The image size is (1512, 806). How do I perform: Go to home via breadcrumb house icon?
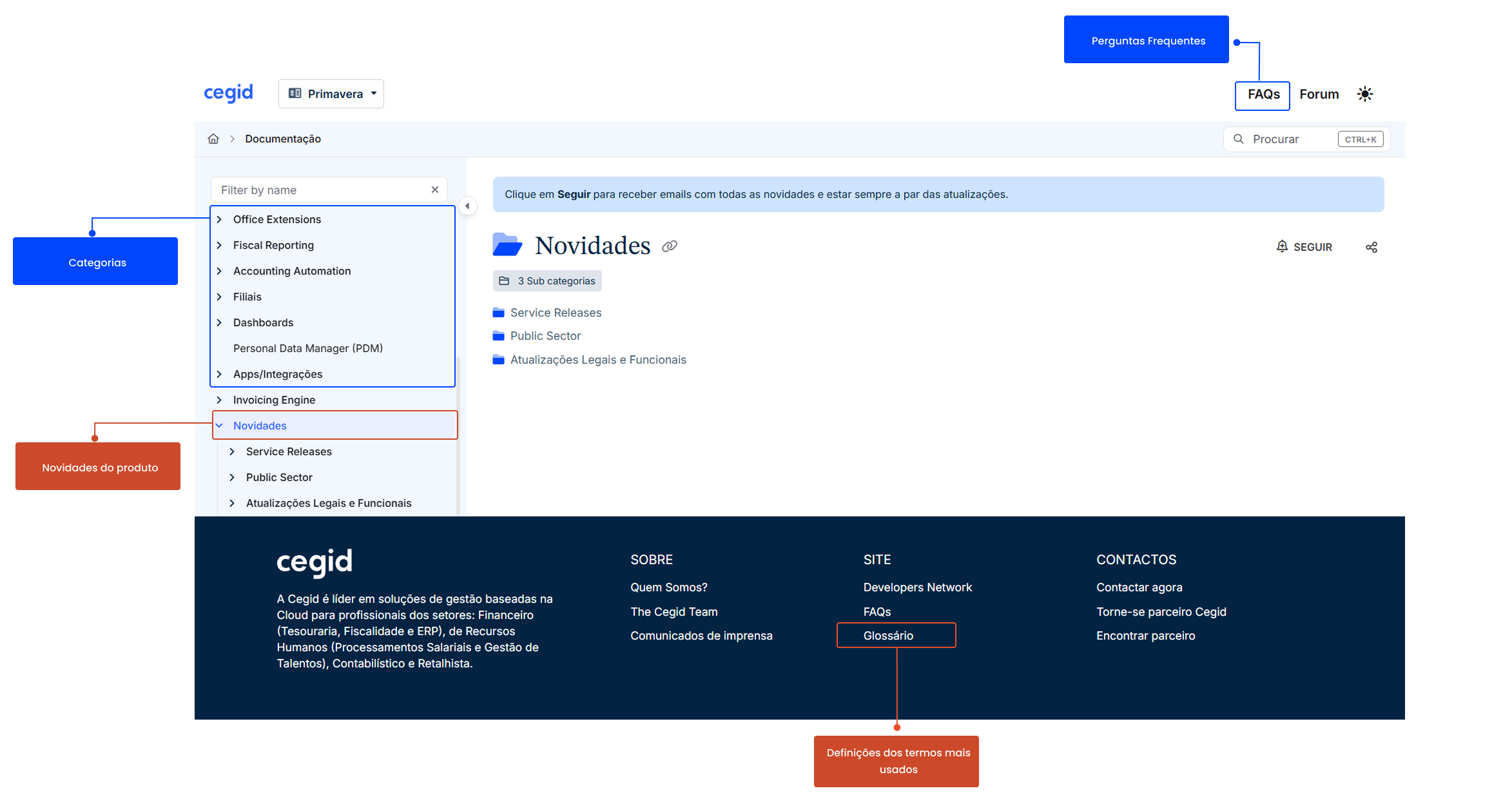213,139
